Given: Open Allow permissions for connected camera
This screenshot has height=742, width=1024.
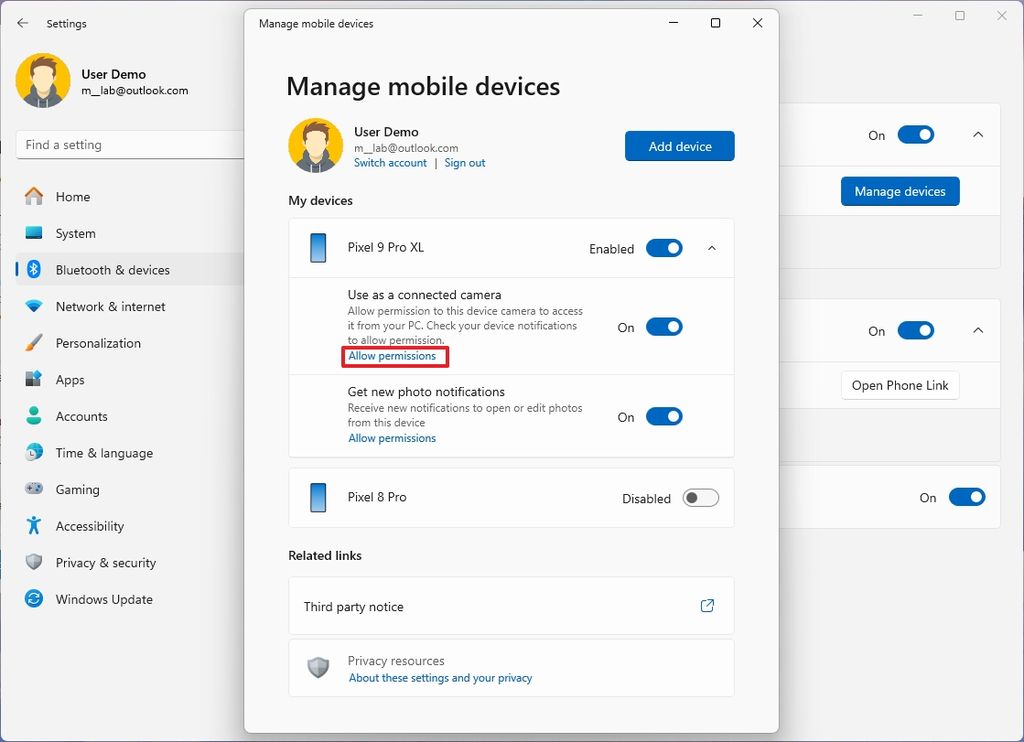Looking at the screenshot, I should coord(394,355).
